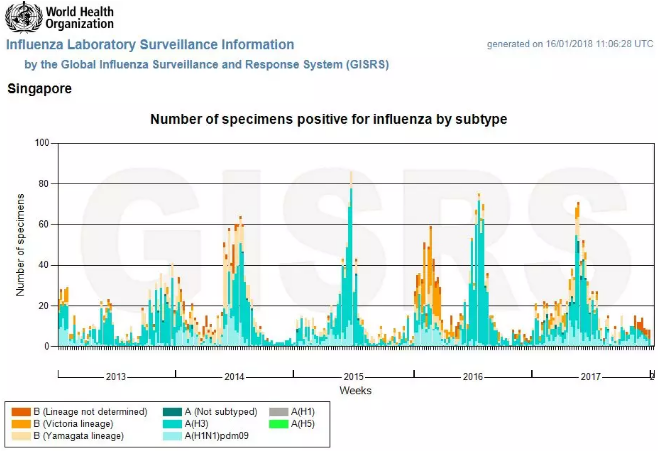Image resolution: width=658 pixels, height=454 pixels.
Task: Click the World Health Organization emblem logo
Action: [x=22, y=18]
